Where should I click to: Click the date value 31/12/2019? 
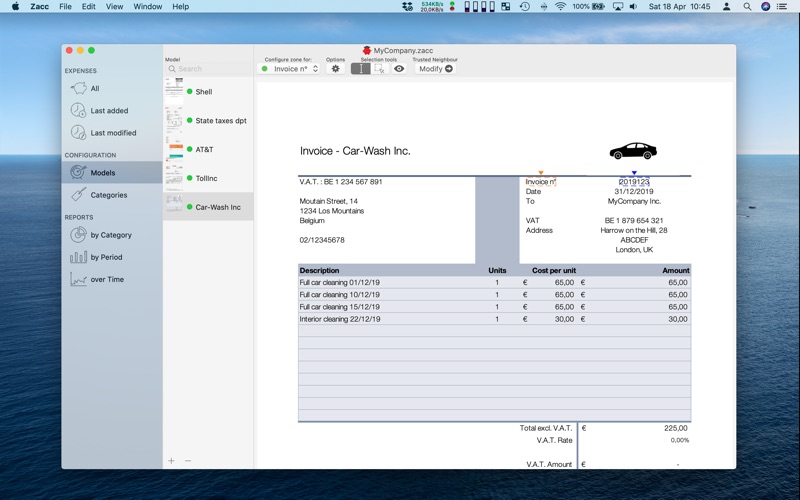click(x=634, y=191)
